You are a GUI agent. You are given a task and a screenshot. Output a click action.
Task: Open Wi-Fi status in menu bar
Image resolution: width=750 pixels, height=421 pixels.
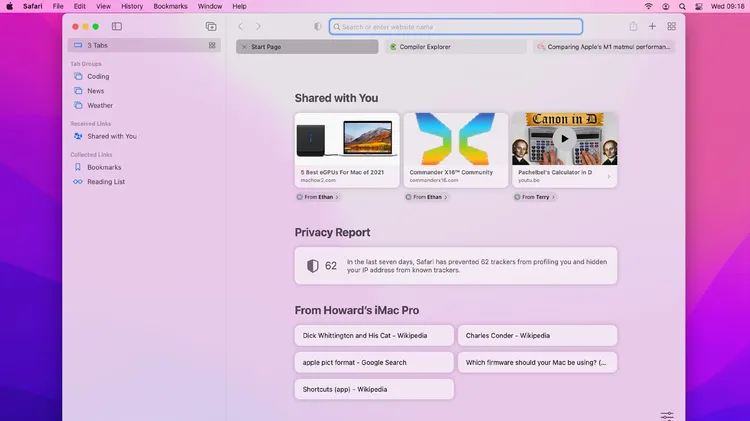click(649, 6)
